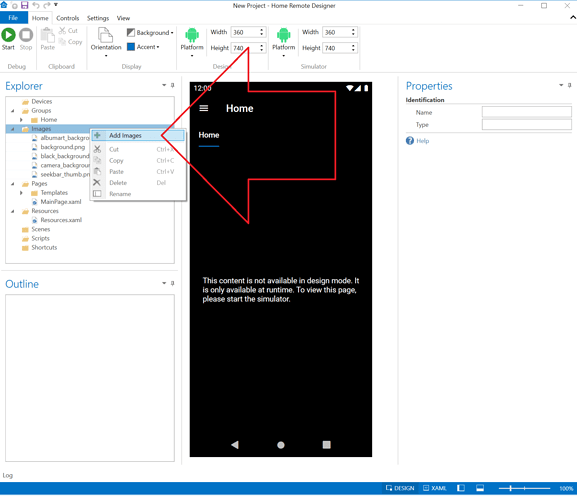Collapse the Pages folder in tree

(13, 184)
